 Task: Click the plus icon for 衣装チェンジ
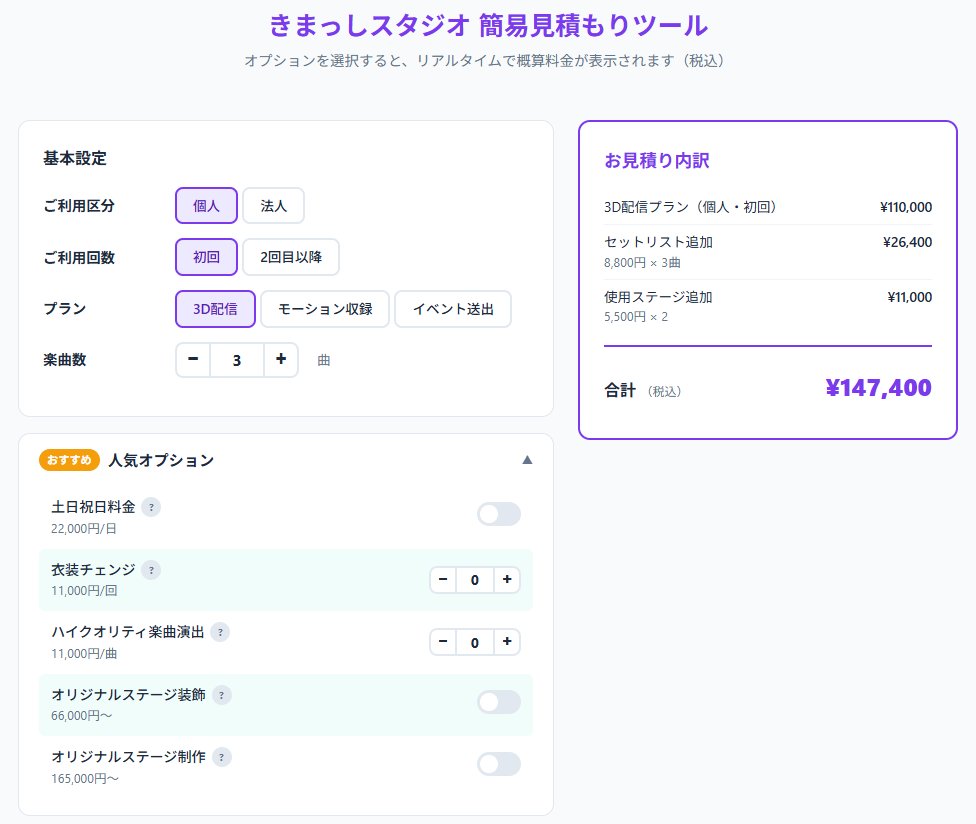(x=507, y=579)
